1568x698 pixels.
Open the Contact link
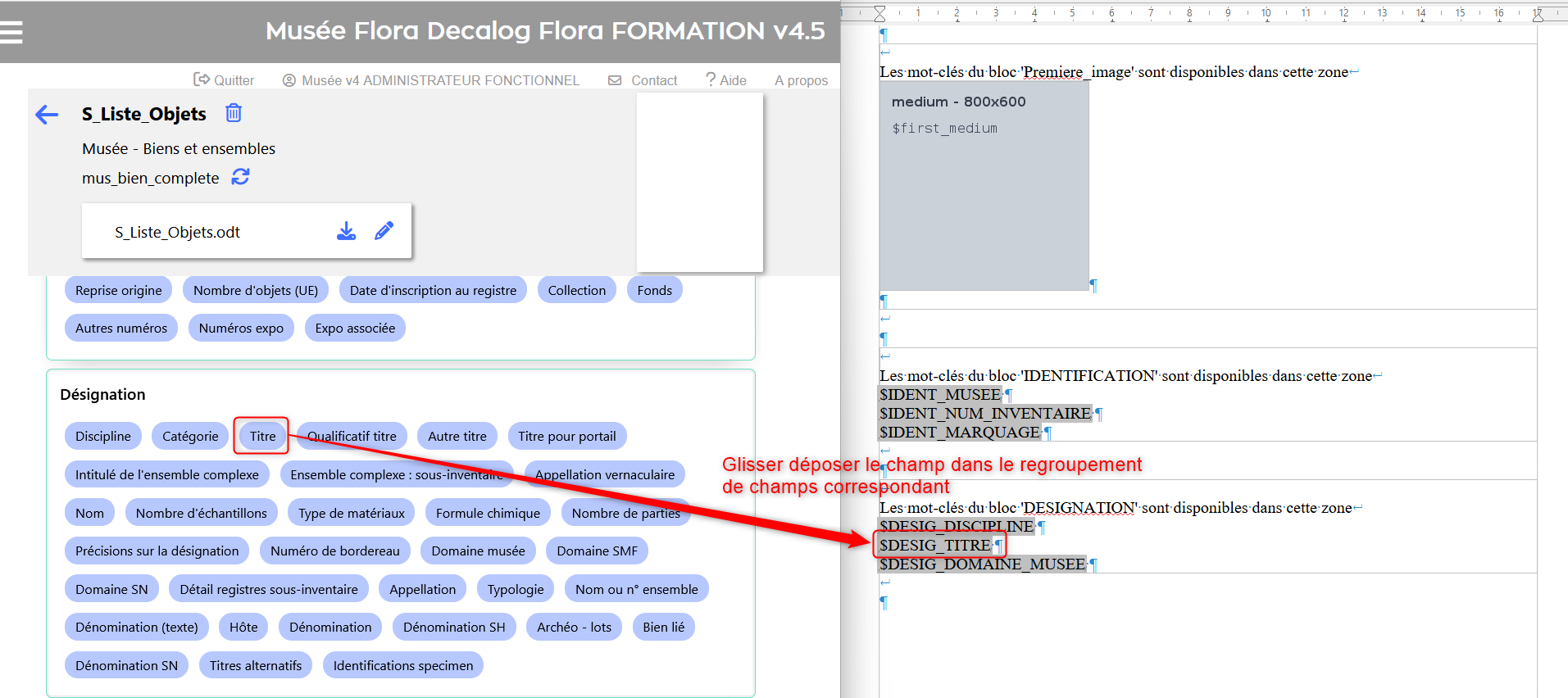(643, 80)
